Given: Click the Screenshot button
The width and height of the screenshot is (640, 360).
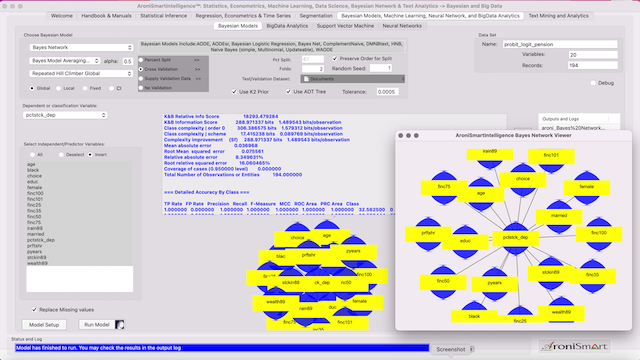Looking at the screenshot, I should tap(451, 349).
